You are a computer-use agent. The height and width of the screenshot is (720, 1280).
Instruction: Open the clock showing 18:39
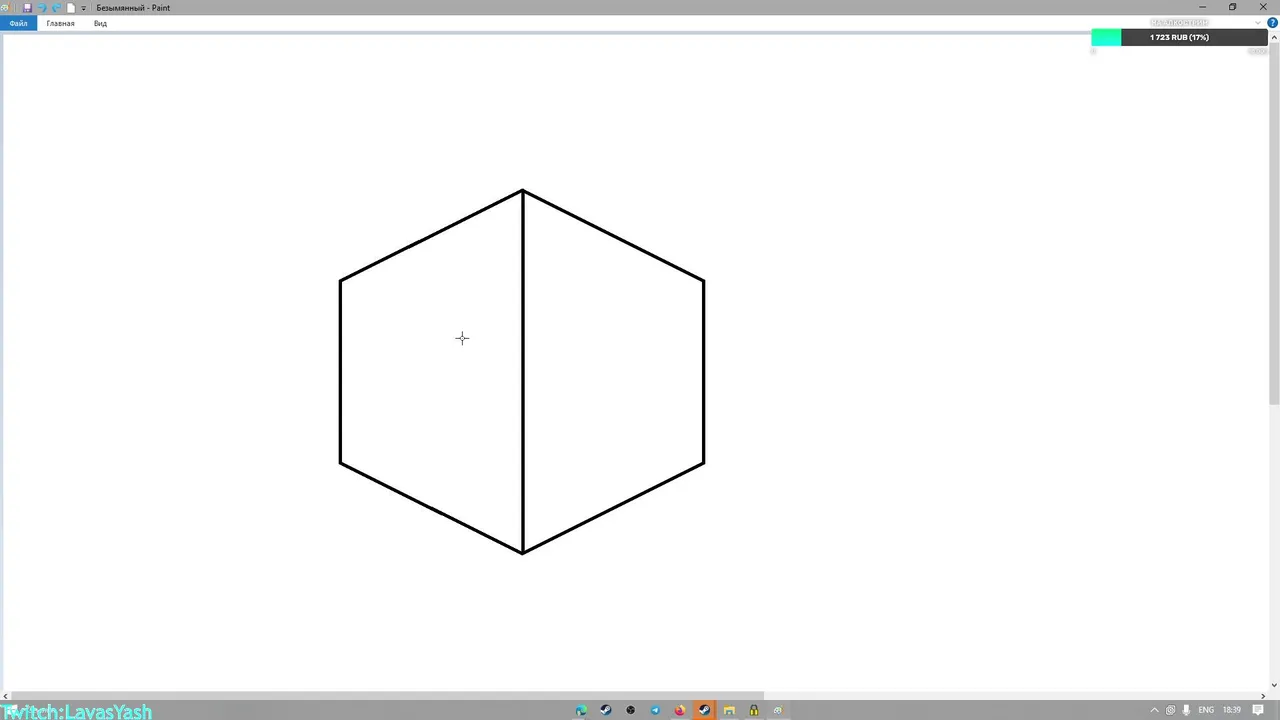point(1232,710)
